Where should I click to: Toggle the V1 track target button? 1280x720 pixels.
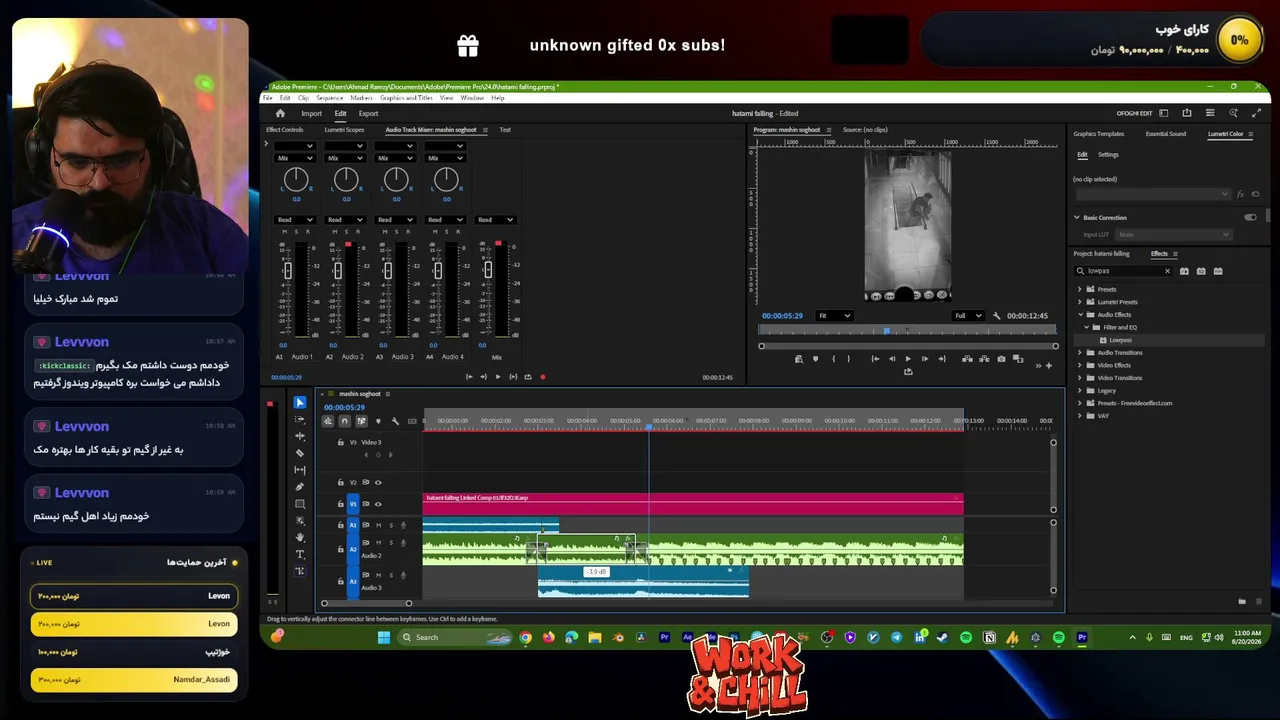(352, 504)
